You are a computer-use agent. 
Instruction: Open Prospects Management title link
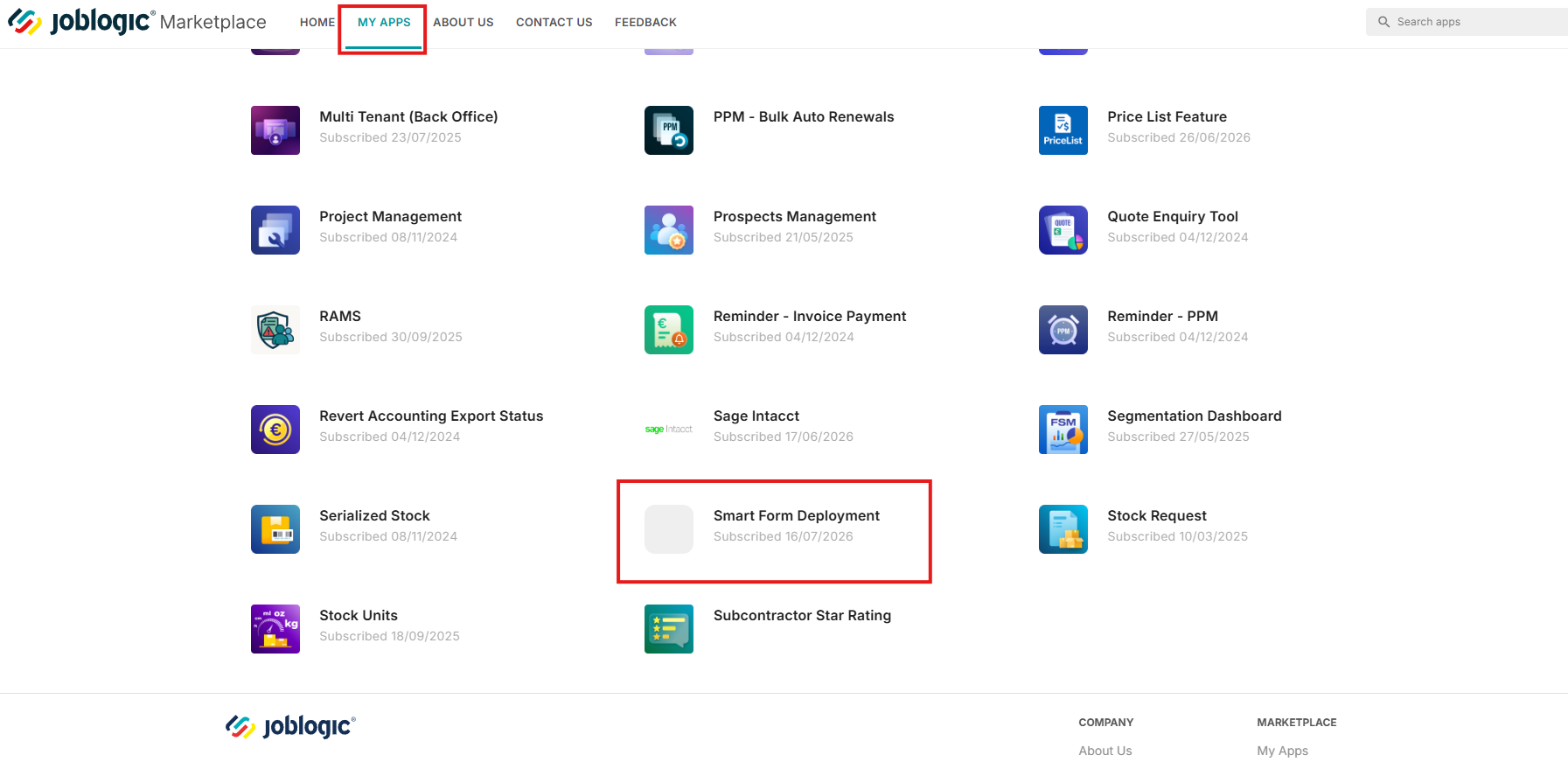[x=795, y=216]
